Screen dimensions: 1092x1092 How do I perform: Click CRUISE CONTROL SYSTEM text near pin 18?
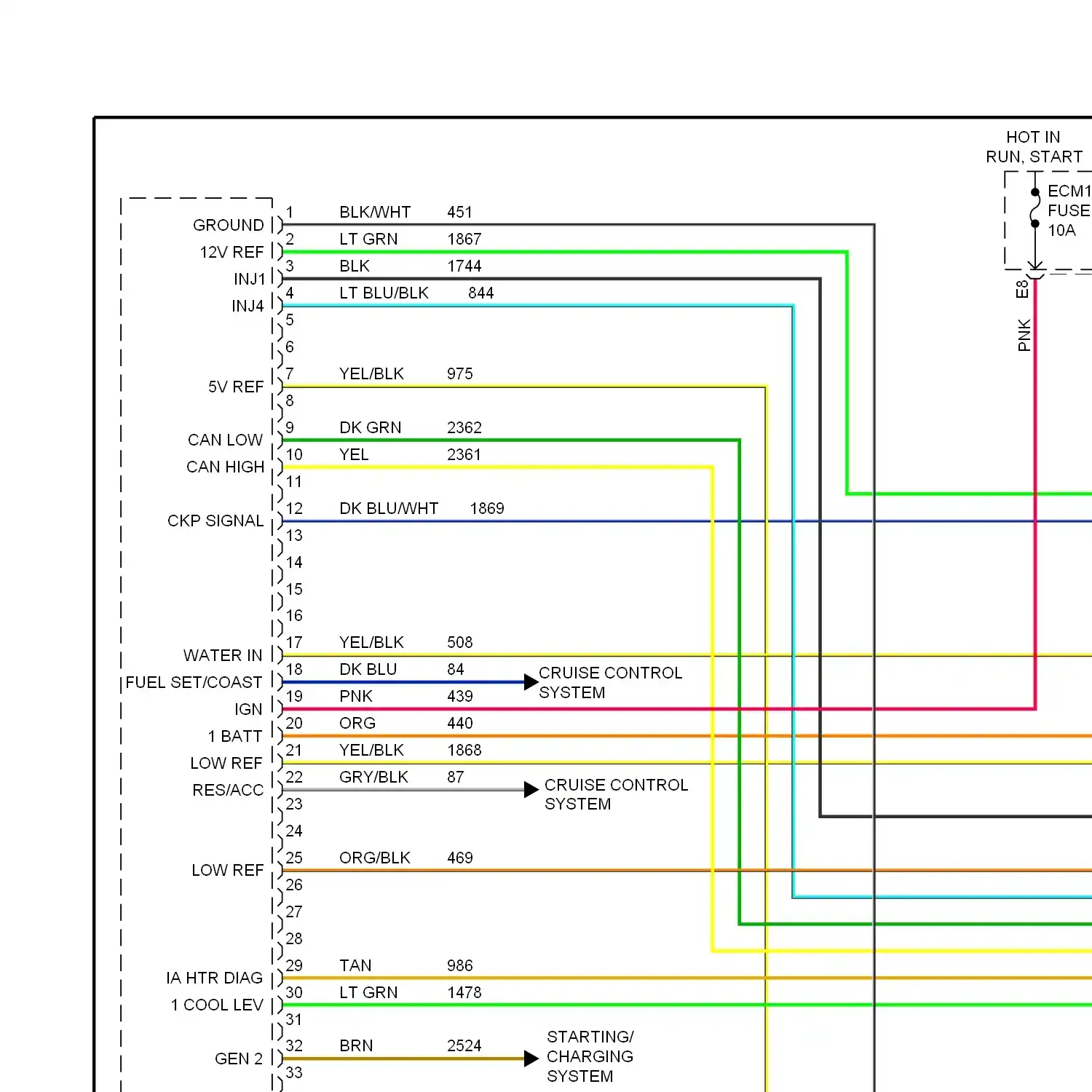click(x=610, y=683)
